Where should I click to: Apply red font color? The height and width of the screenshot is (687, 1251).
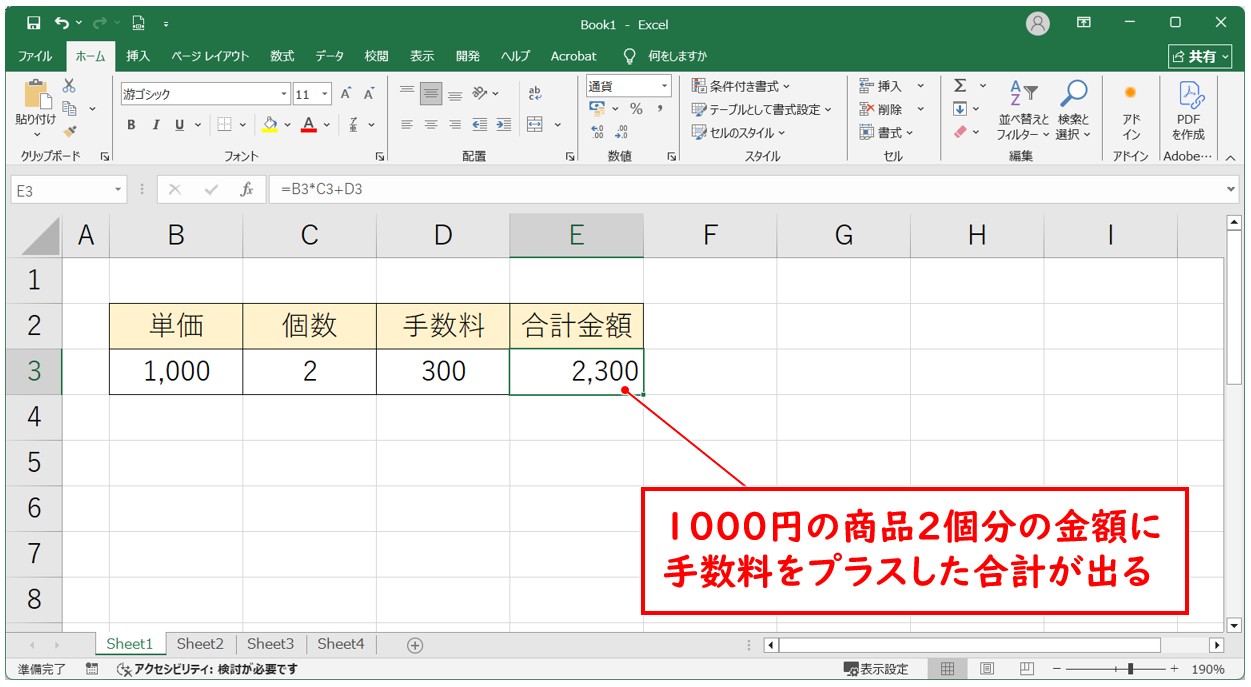pyautogui.click(x=309, y=125)
